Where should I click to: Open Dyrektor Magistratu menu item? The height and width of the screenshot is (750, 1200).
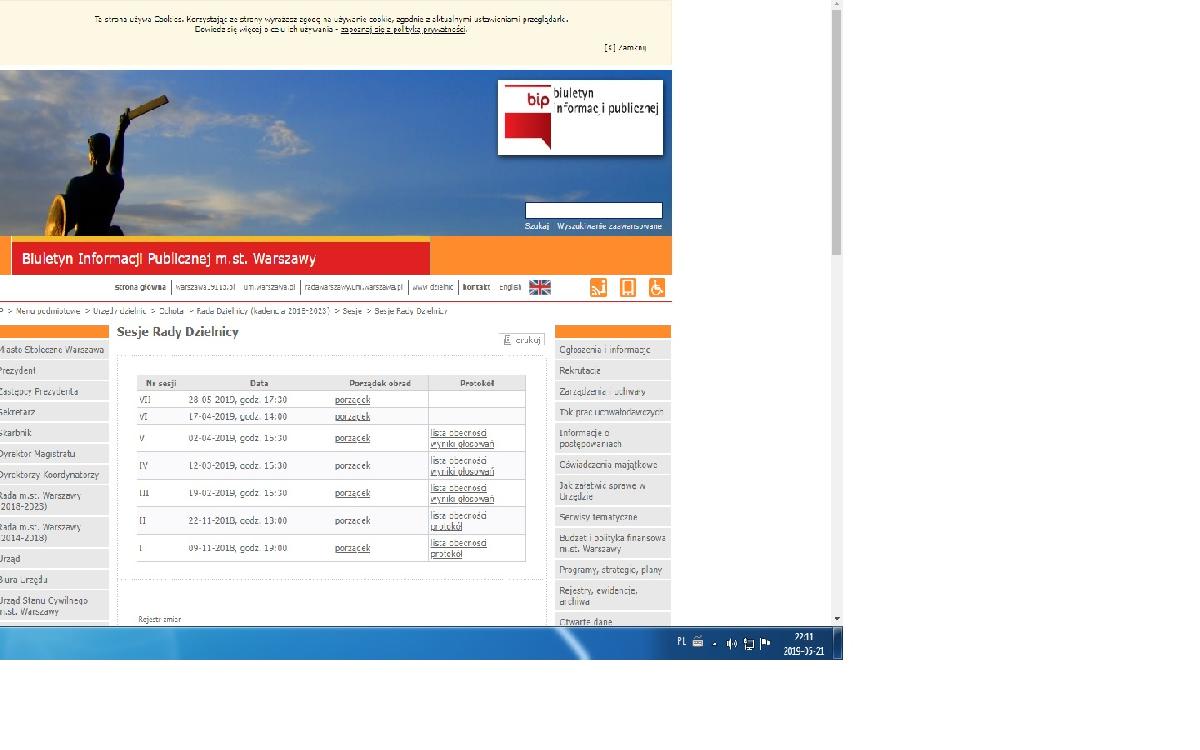tap(54, 454)
